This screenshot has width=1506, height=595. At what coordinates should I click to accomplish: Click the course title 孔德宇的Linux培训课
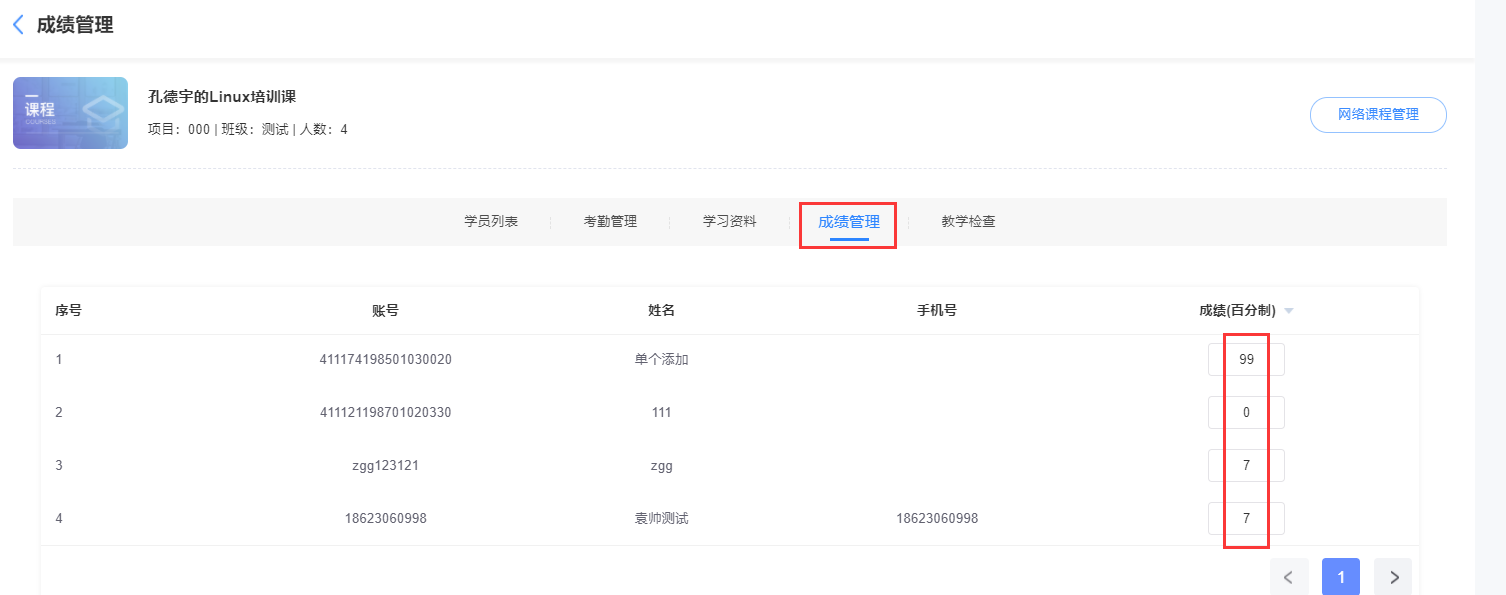(x=222, y=97)
